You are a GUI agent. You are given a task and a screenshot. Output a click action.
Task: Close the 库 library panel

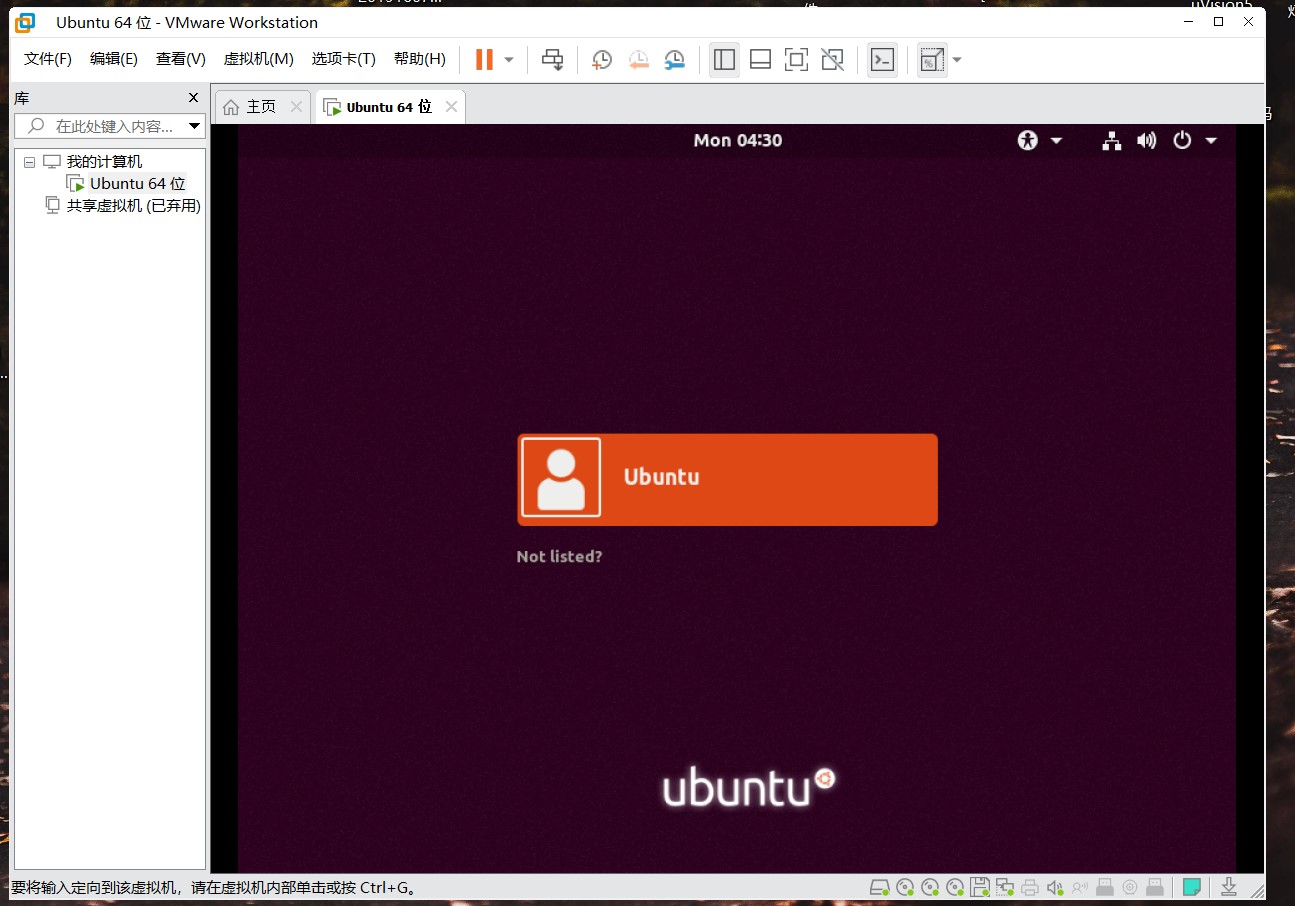194,98
